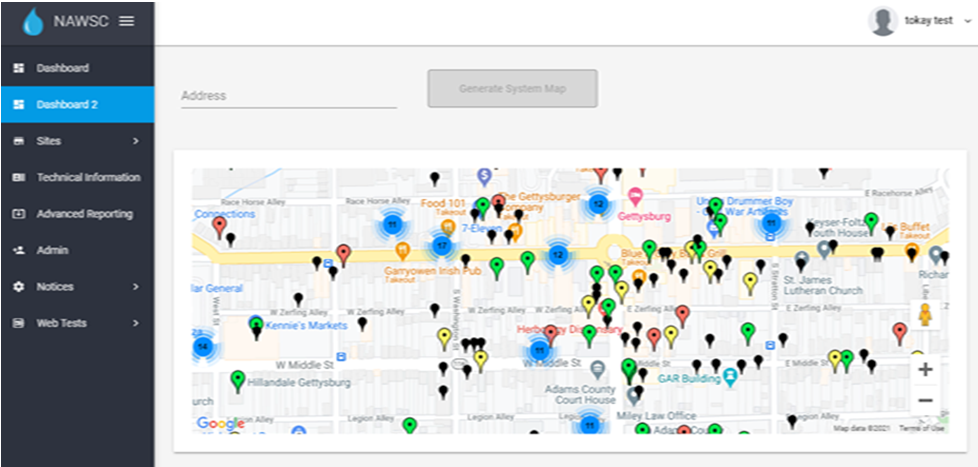Image resolution: width=978 pixels, height=467 pixels.
Task: Click the Notices gear icon
Action: coord(19,287)
